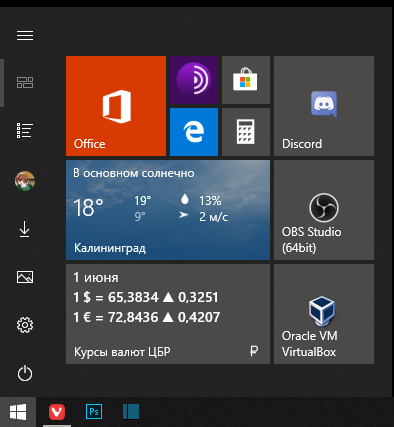Open Settings via the gear icon
Viewport: 394px width, 427px height.
pyautogui.click(x=25, y=325)
